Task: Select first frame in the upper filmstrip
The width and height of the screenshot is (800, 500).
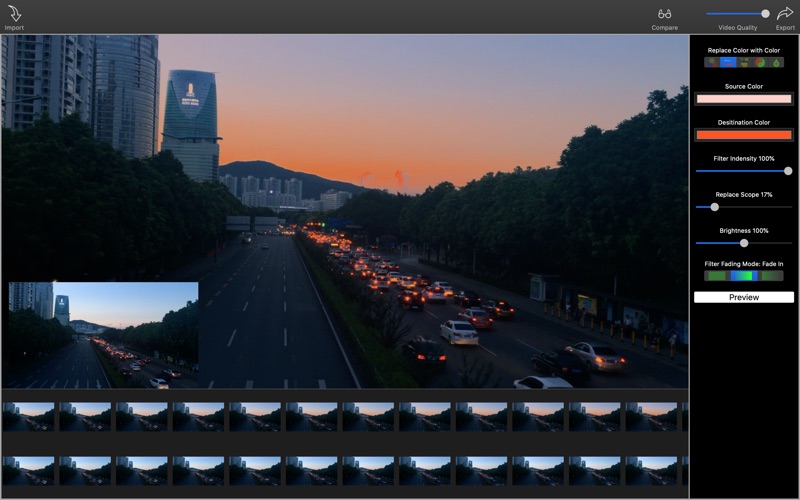Action: [x=28, y=417]
